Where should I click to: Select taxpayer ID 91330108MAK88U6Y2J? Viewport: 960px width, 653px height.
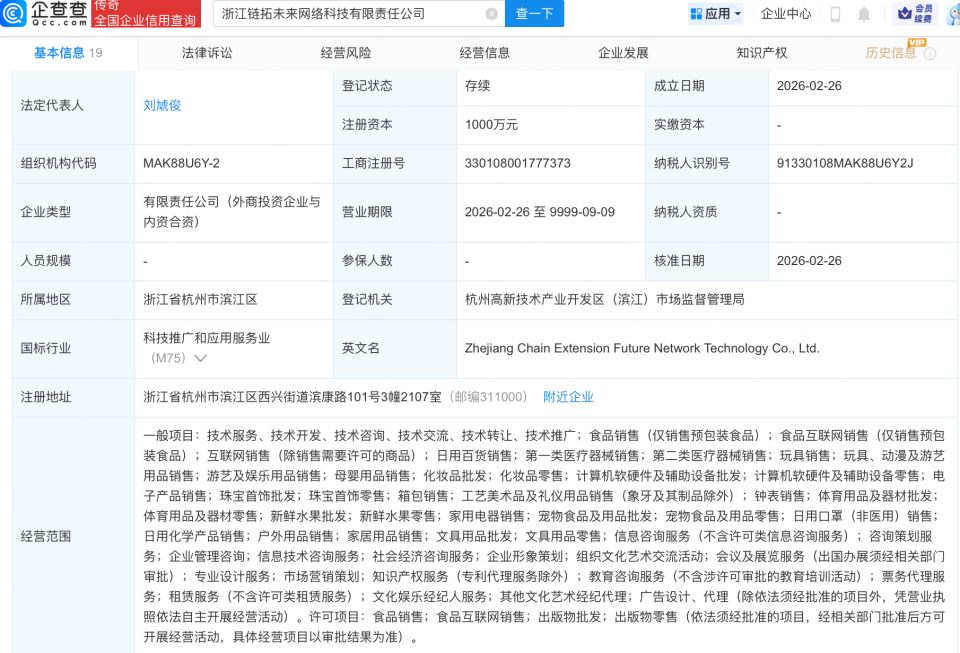coord(844,163)
